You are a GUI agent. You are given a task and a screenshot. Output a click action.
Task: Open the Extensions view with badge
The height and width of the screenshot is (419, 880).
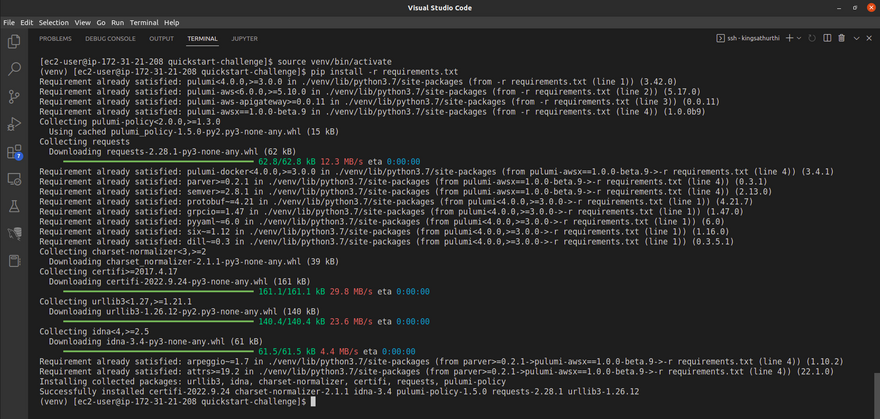(14, 153)
